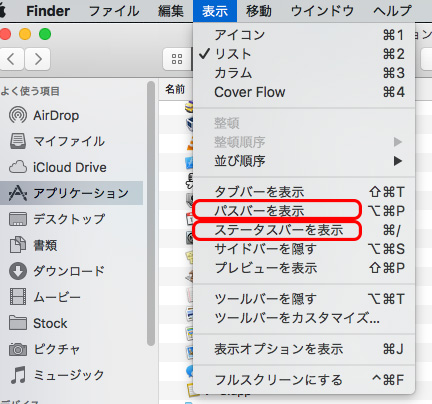Click the ミュージック note icon
This screenshot has width=432, height=404.
(x=18, y=375)
